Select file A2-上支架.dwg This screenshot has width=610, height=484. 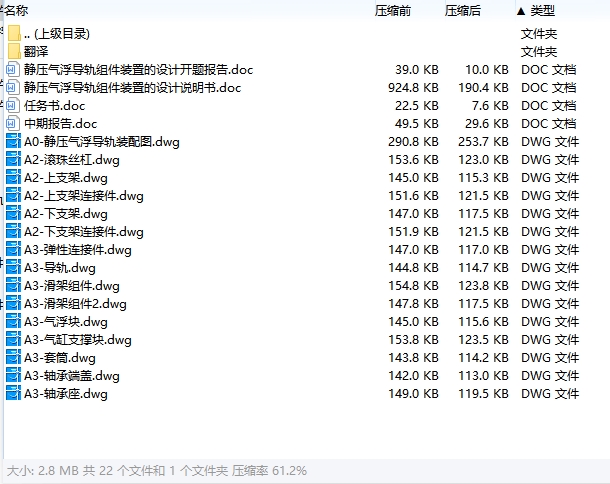[x=66, y=177]
